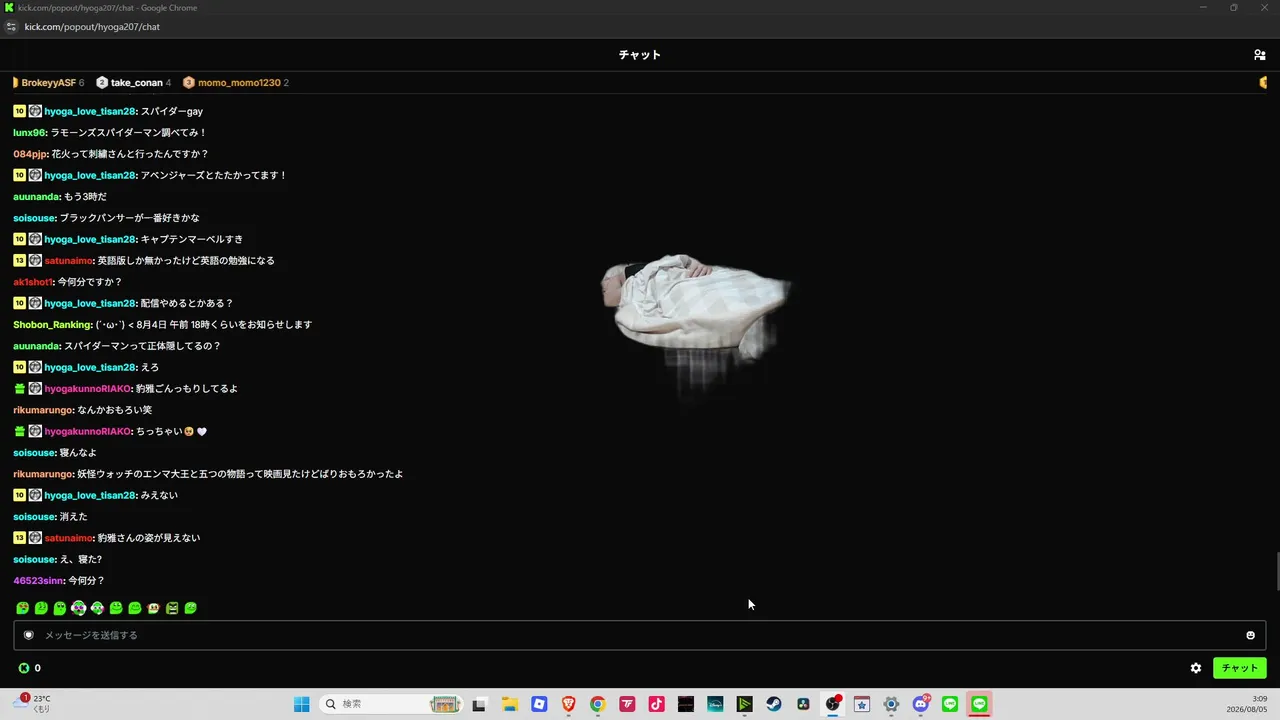The height and width of the screenshot is (720, 1280).
Task: Click the address bar URL kick.com/popout/hyoga207/chat
Action: (92, 27)
